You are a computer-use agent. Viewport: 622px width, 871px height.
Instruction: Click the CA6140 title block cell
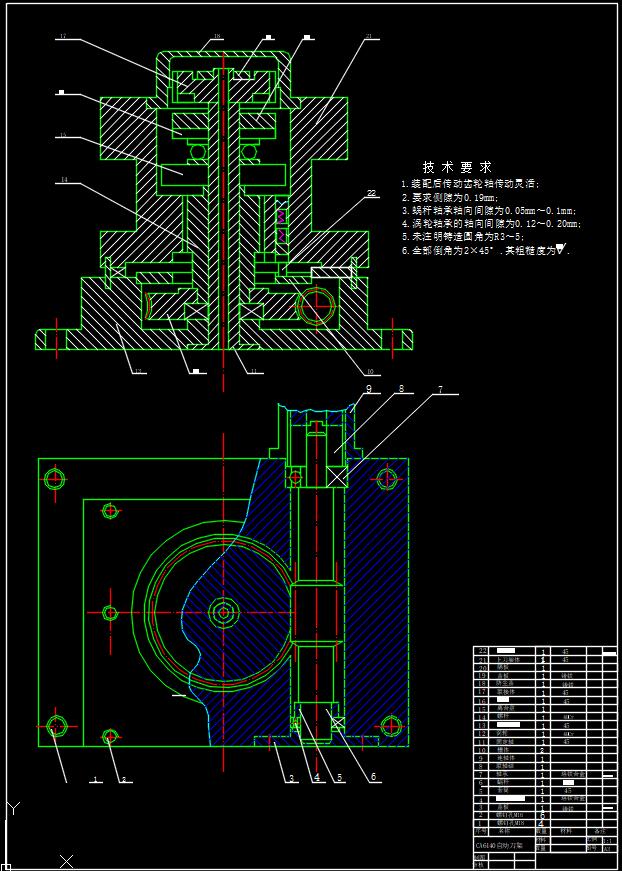504,844
